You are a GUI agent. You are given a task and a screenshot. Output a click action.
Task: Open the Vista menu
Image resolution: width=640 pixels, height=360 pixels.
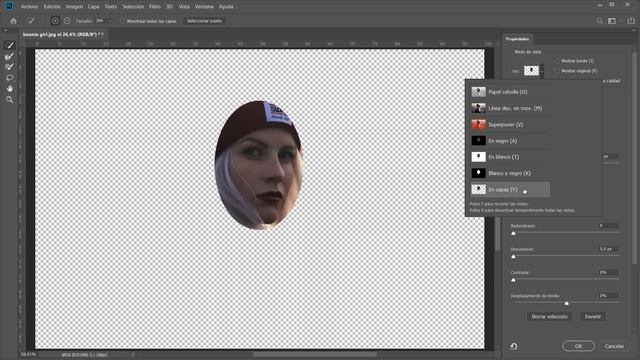pyautogui.click(x=184, y=7)
